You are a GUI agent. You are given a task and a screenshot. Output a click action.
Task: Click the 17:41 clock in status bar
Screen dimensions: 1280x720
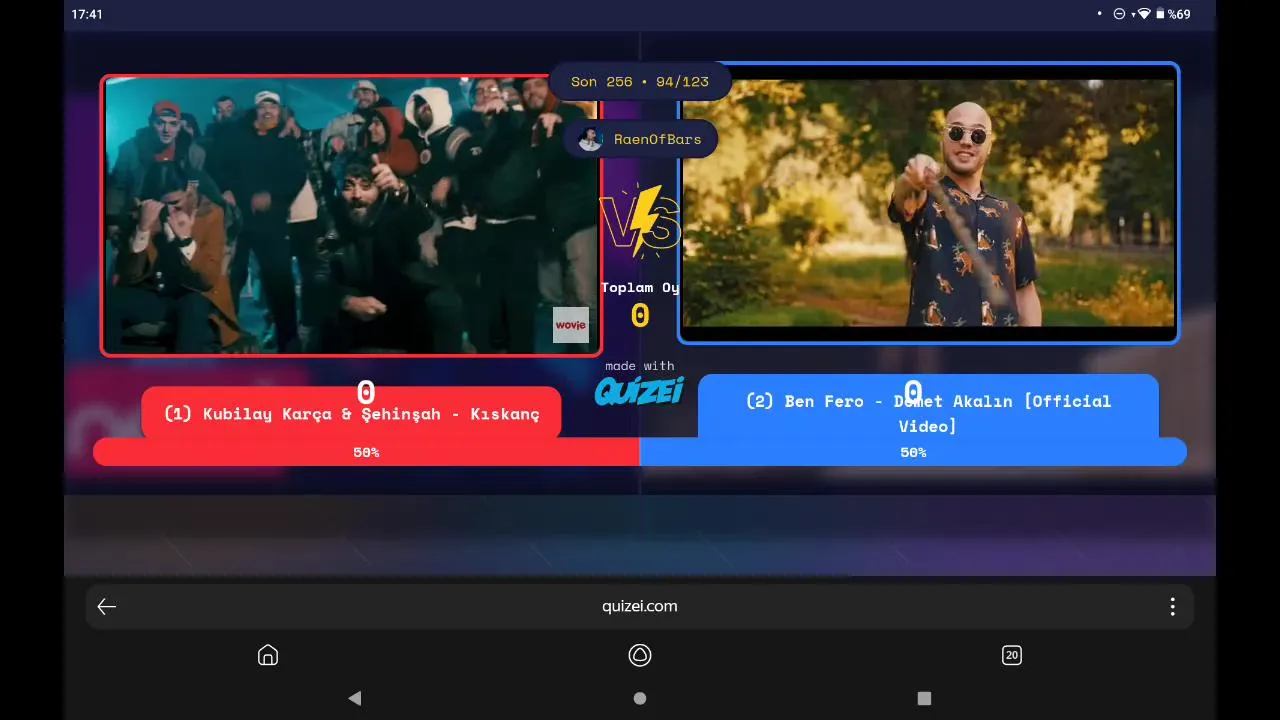[87, 15]
